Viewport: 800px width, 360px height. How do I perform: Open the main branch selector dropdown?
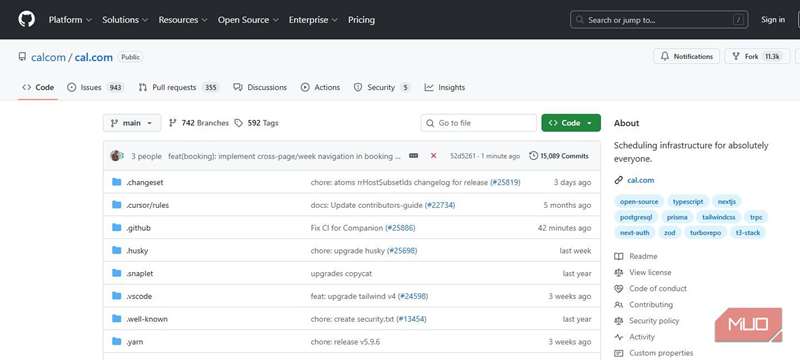click(x=132, y=123)
